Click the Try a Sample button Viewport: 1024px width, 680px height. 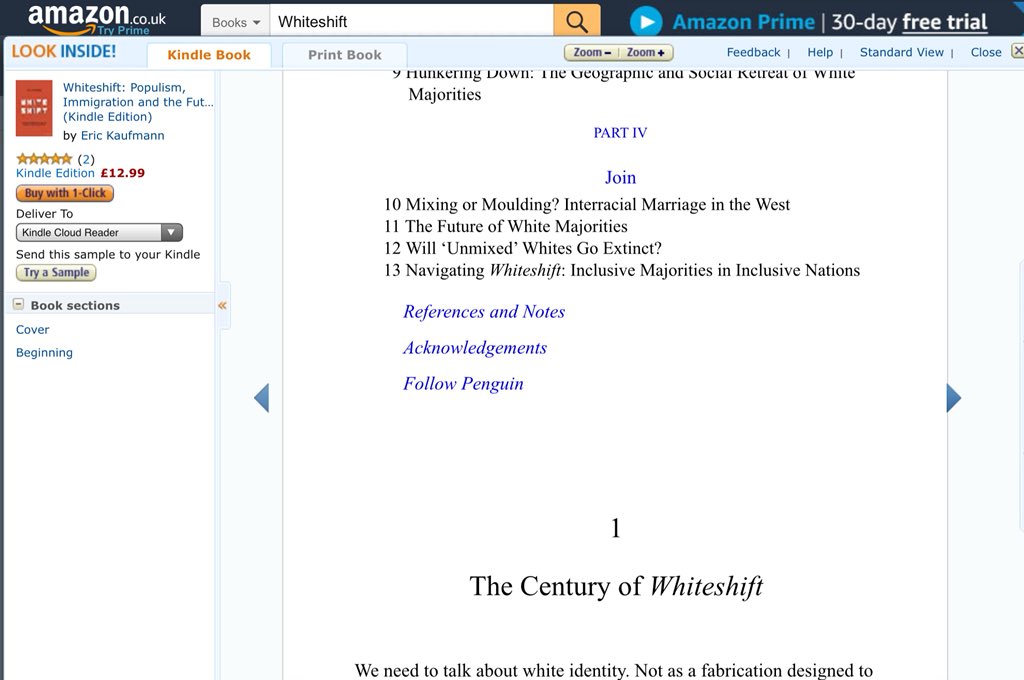56,272
